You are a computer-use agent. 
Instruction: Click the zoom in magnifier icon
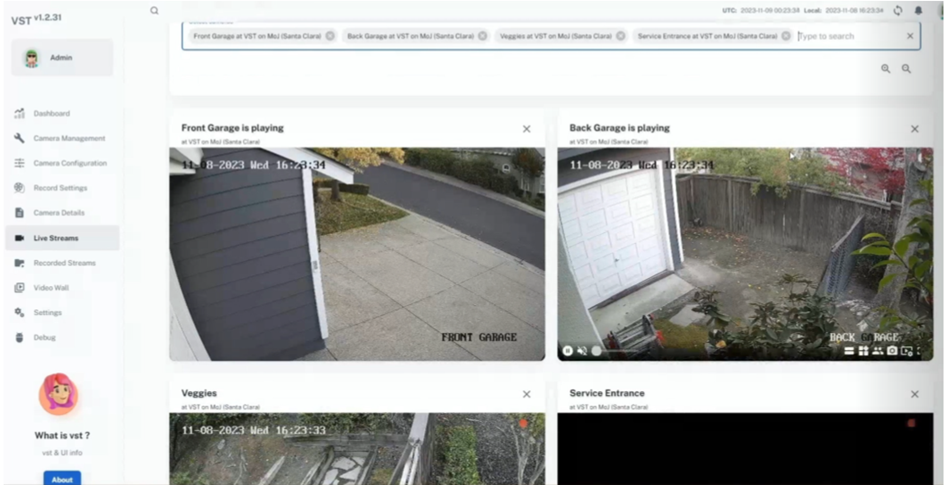click(x=885, y=69)
